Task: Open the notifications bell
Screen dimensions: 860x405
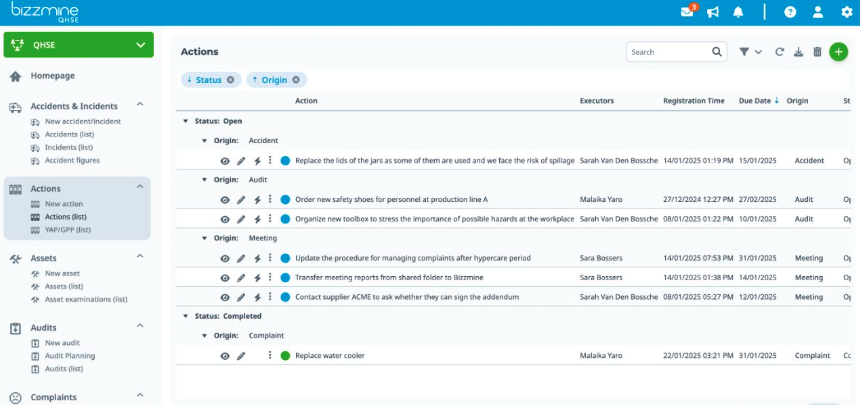Action: (738, 12)
